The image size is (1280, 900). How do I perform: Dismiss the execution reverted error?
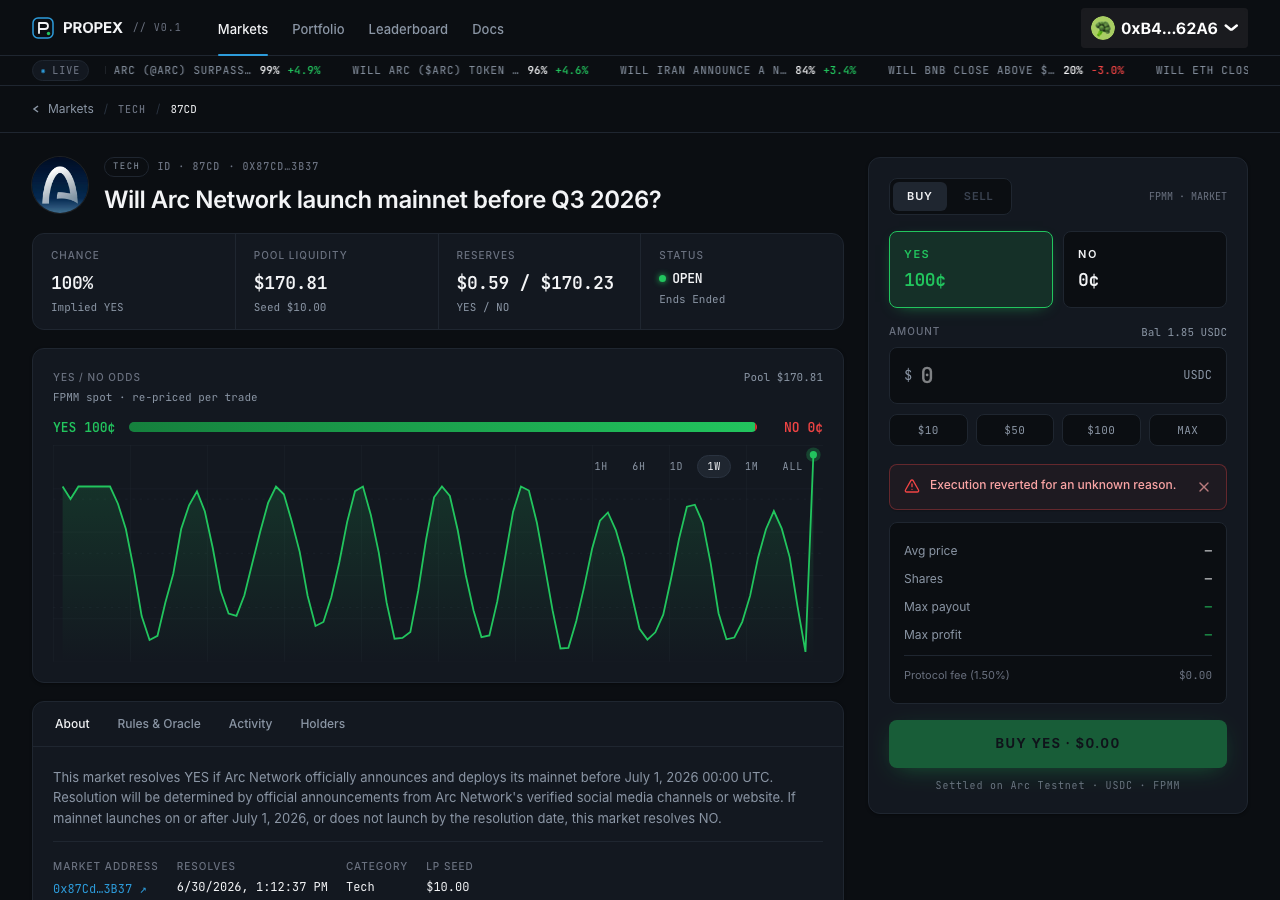pyautogui.click(x=1204, y=487)
